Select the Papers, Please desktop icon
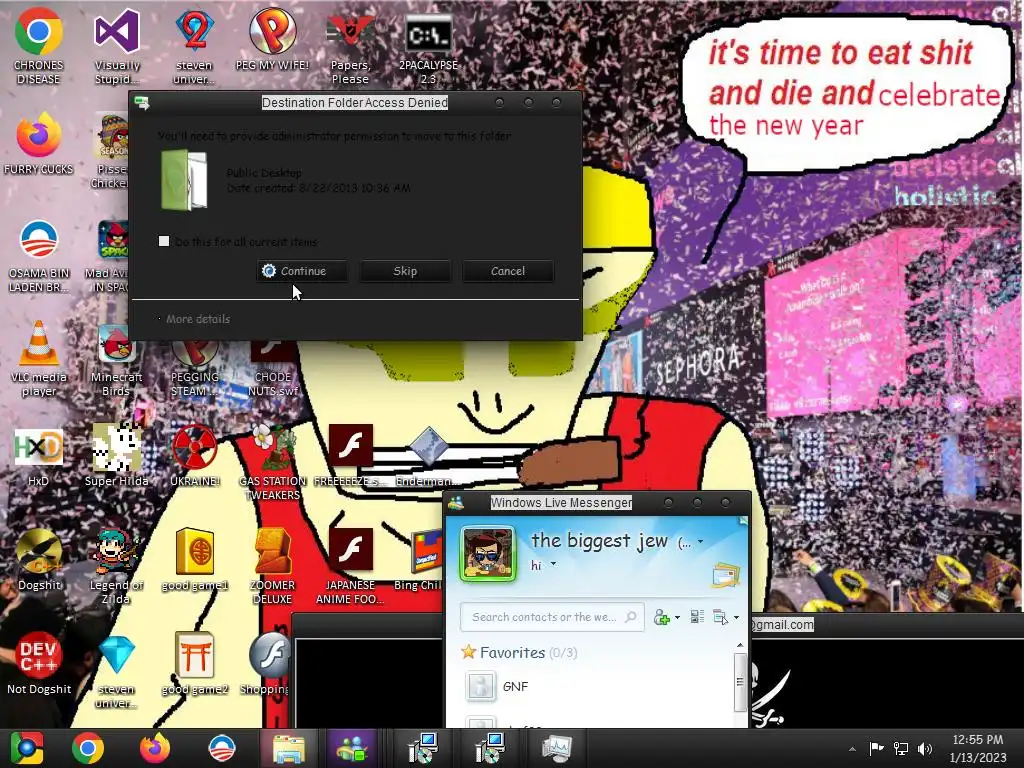 (350, 46)
